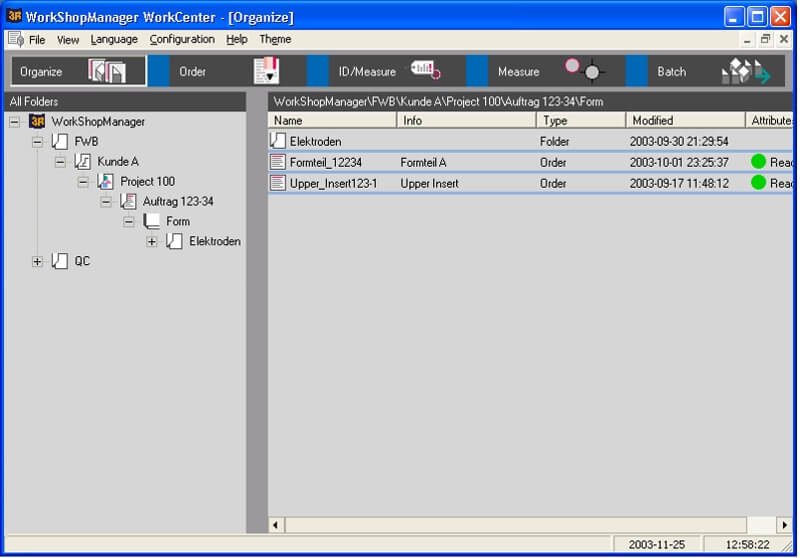Image resolution: width=800 pixels, height=558 pixels.
Task: Click modified date 2003-10-01 23:25:37
Action: point(679,163)
